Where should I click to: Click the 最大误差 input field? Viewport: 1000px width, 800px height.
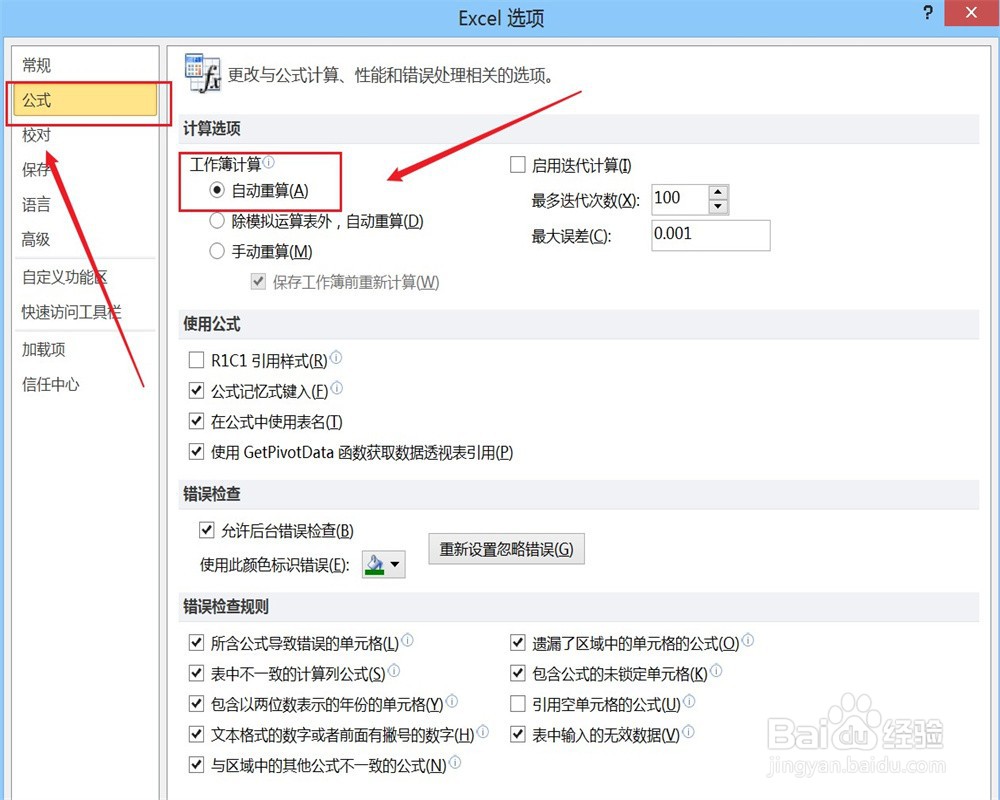point(710,235)
